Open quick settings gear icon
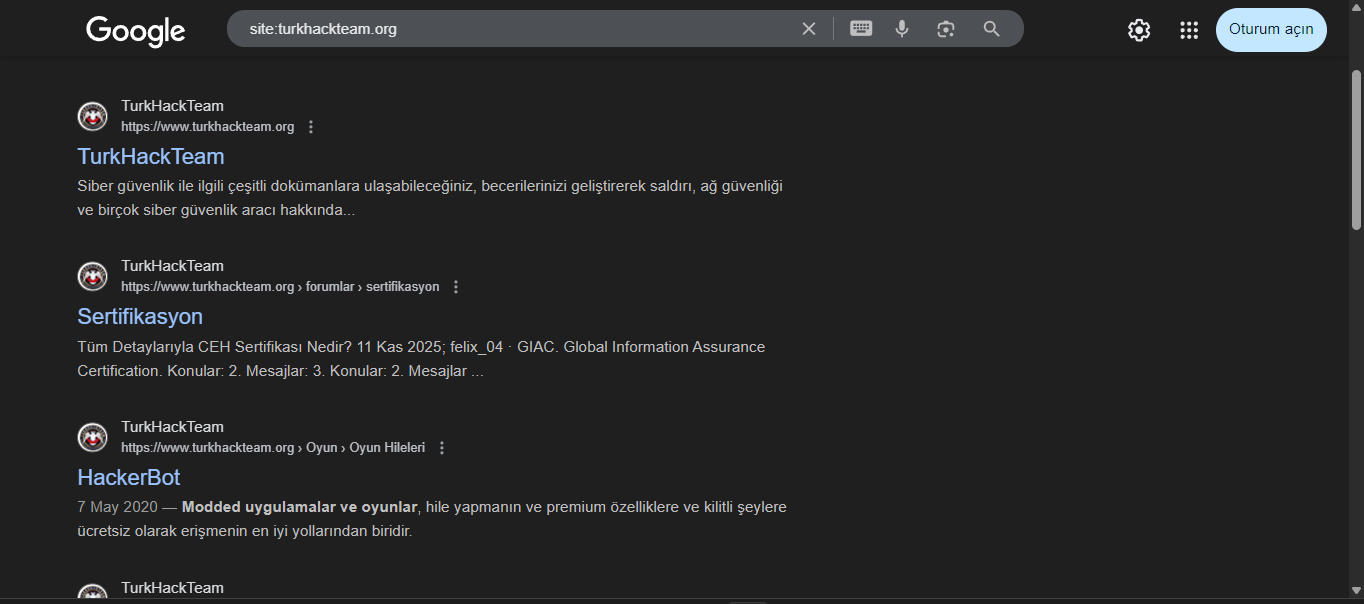Viewport: 1364px width, 604px height. [1139, 30]
